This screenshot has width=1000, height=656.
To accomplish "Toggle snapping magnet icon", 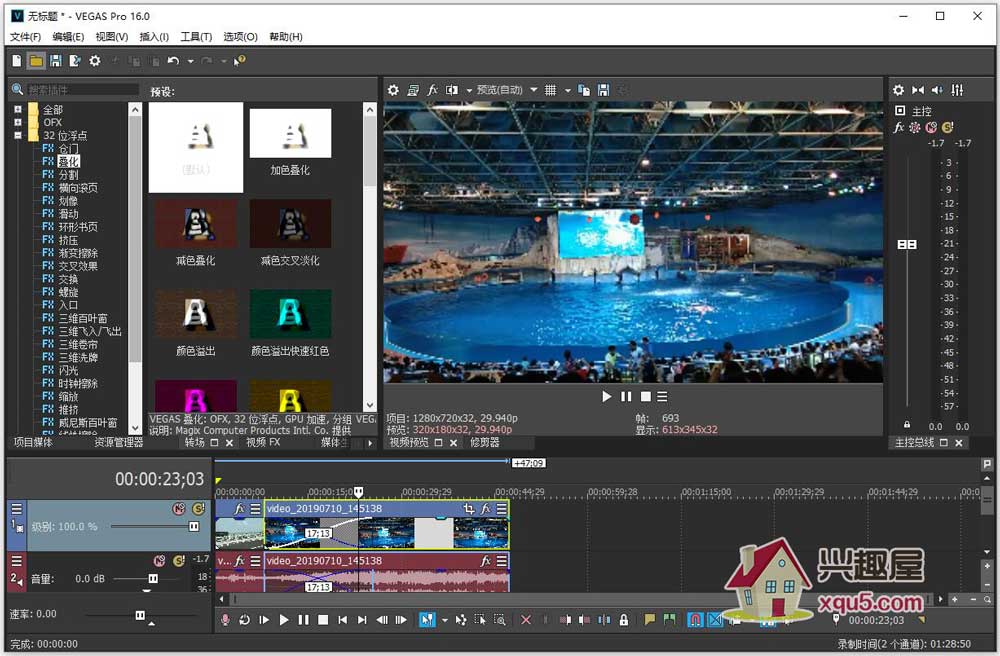I will point(695,619).
